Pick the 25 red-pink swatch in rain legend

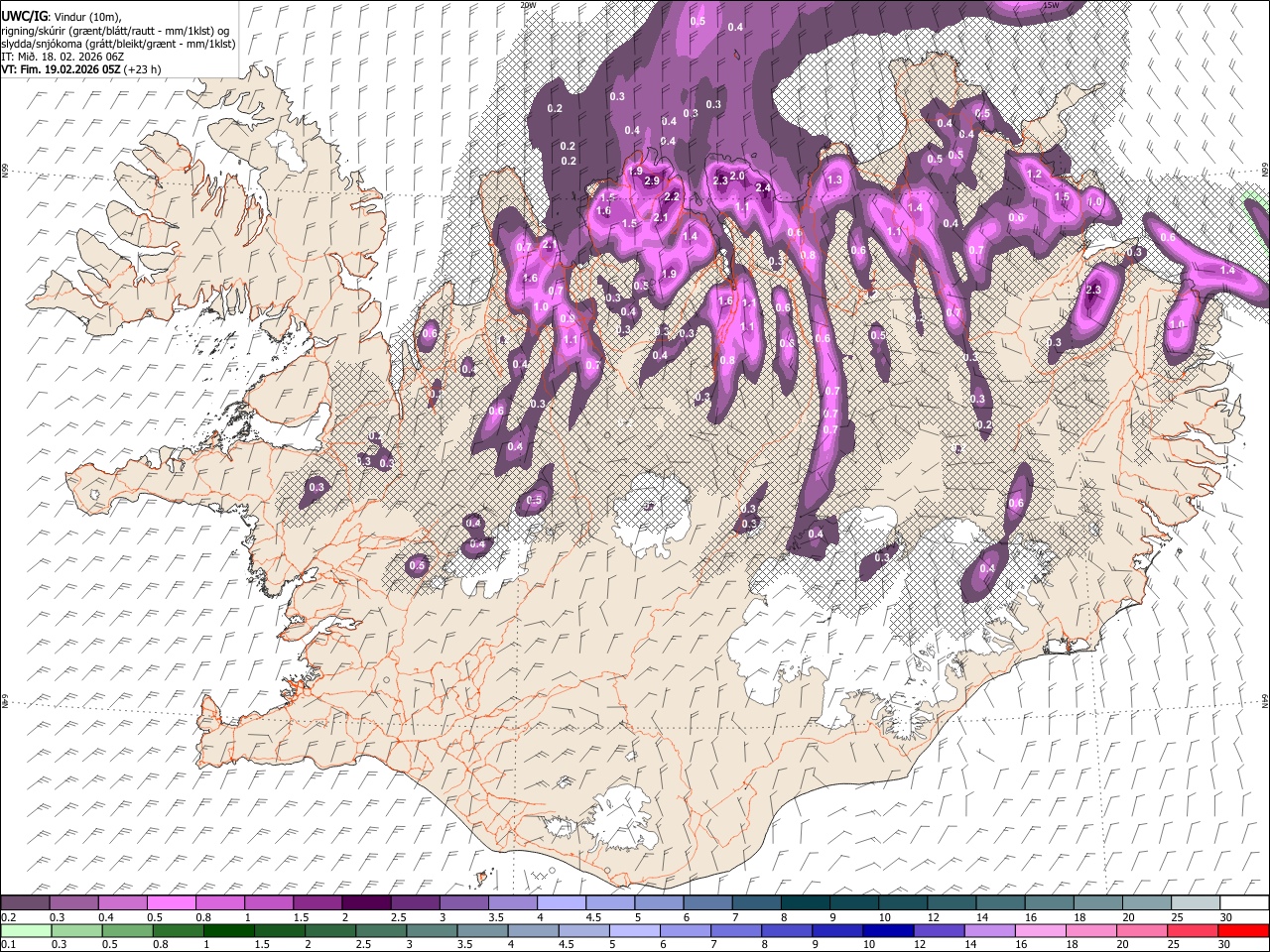point(1195,930)
